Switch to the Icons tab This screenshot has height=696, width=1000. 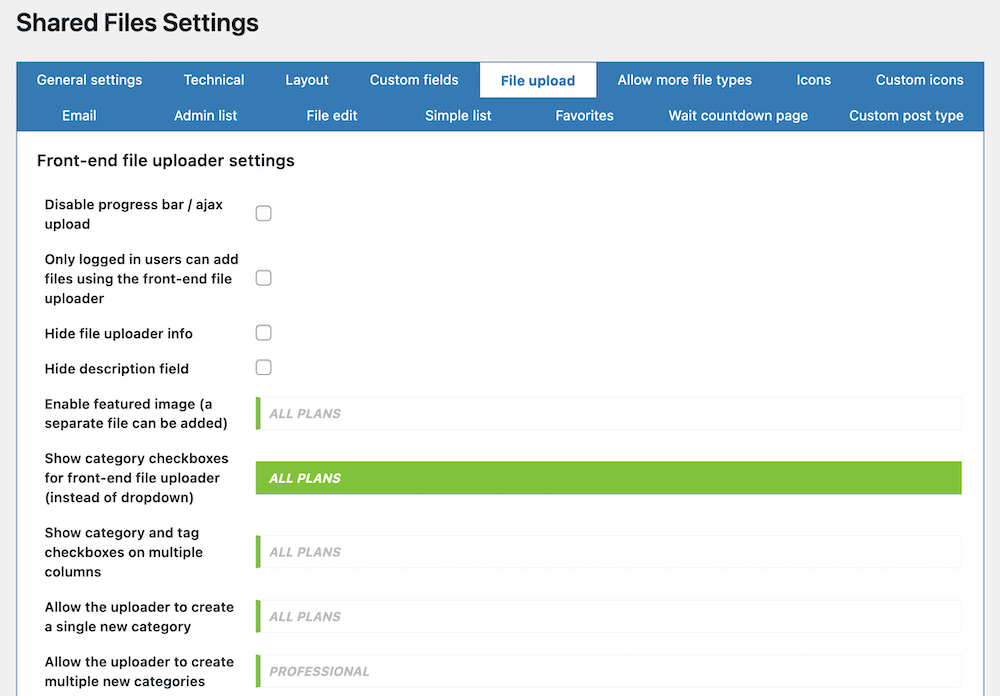pyautogui.click(x=813, y=80)
